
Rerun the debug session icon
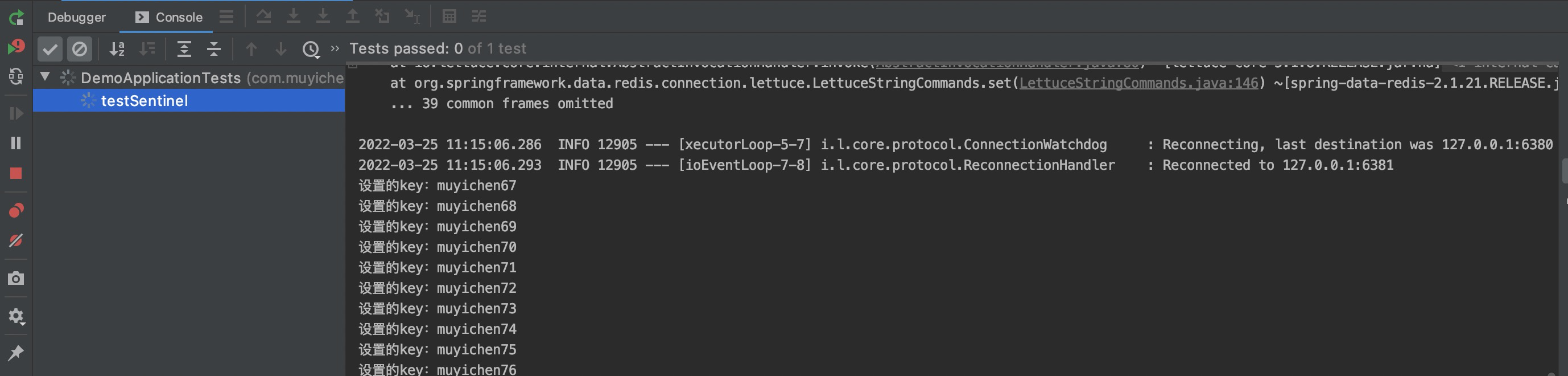[x=16, y=17]
